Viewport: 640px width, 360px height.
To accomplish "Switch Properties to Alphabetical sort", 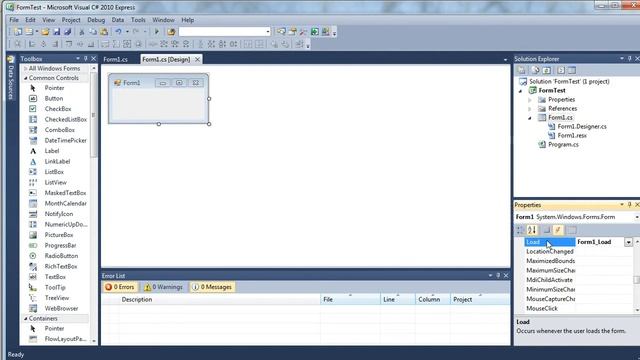I will point(532,230).
